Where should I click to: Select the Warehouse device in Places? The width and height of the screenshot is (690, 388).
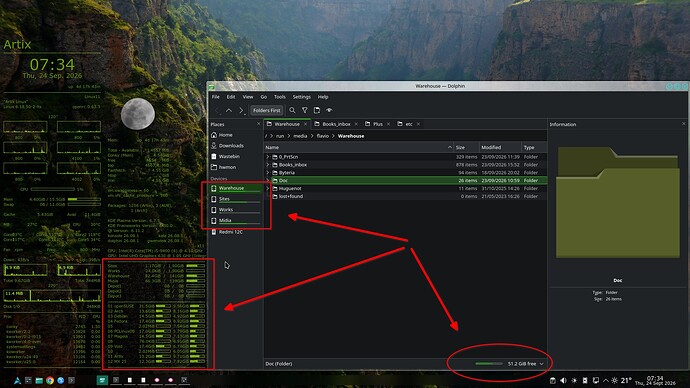235,188
